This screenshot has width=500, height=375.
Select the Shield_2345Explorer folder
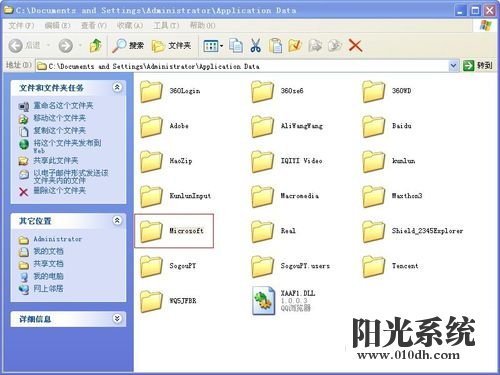tap(413, 231)
